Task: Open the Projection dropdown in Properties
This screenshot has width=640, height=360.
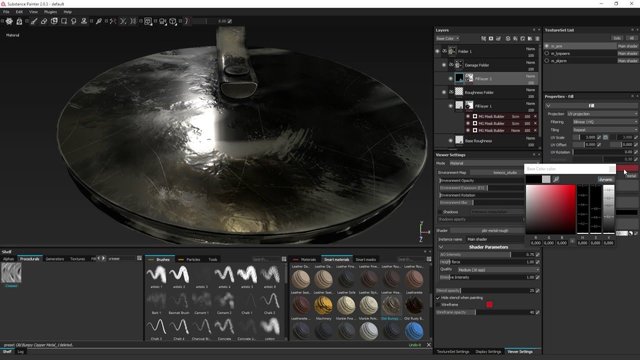Action: click(x=602, y=114)
